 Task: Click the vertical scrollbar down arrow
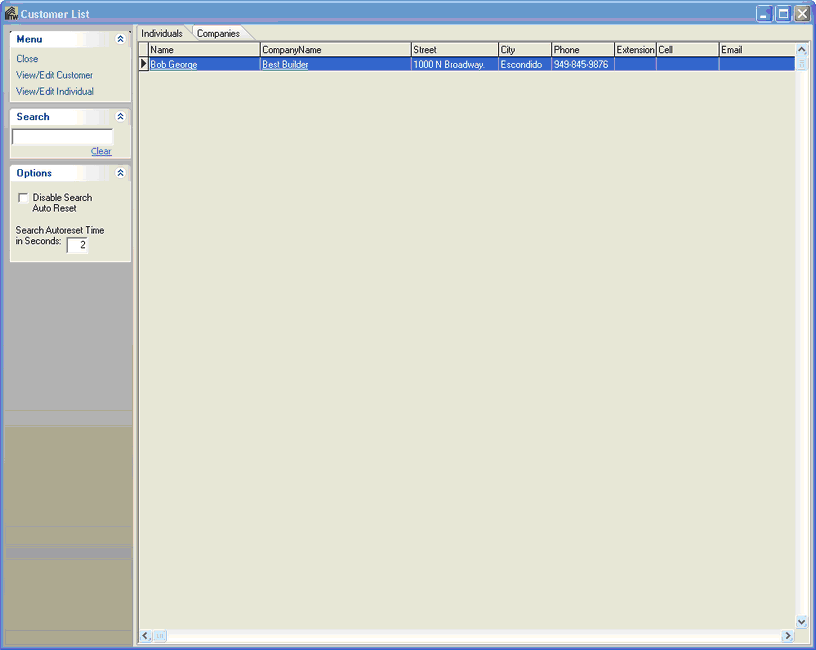point(801,621)
